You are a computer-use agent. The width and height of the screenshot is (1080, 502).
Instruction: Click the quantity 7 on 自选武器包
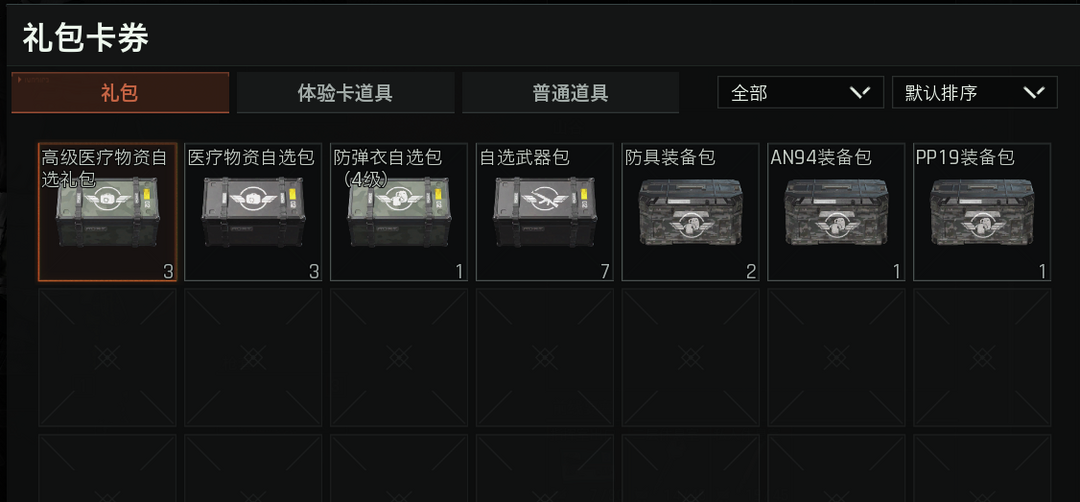(x=605, y=271)
